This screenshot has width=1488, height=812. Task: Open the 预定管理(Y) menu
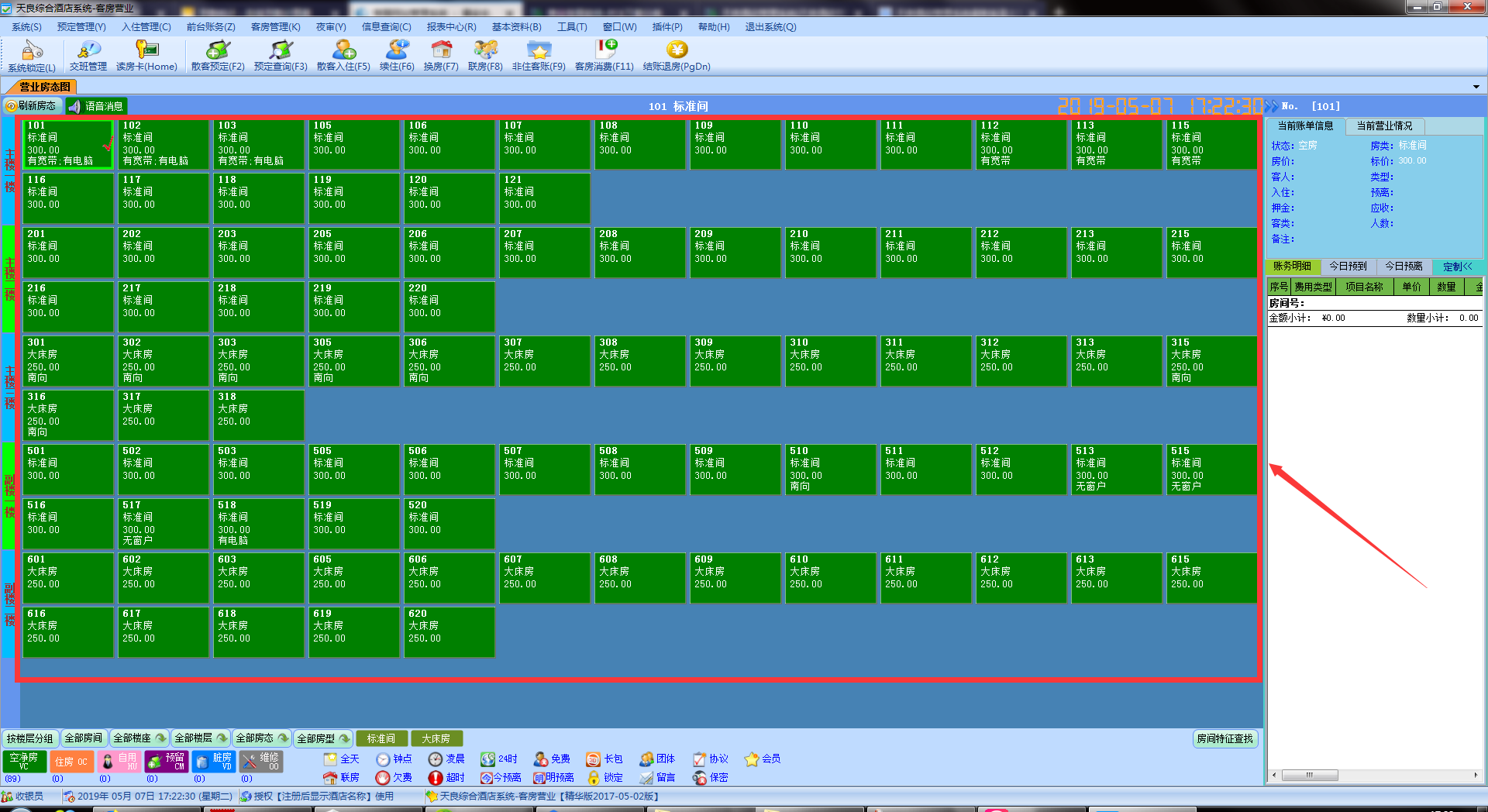click(81, 26)
